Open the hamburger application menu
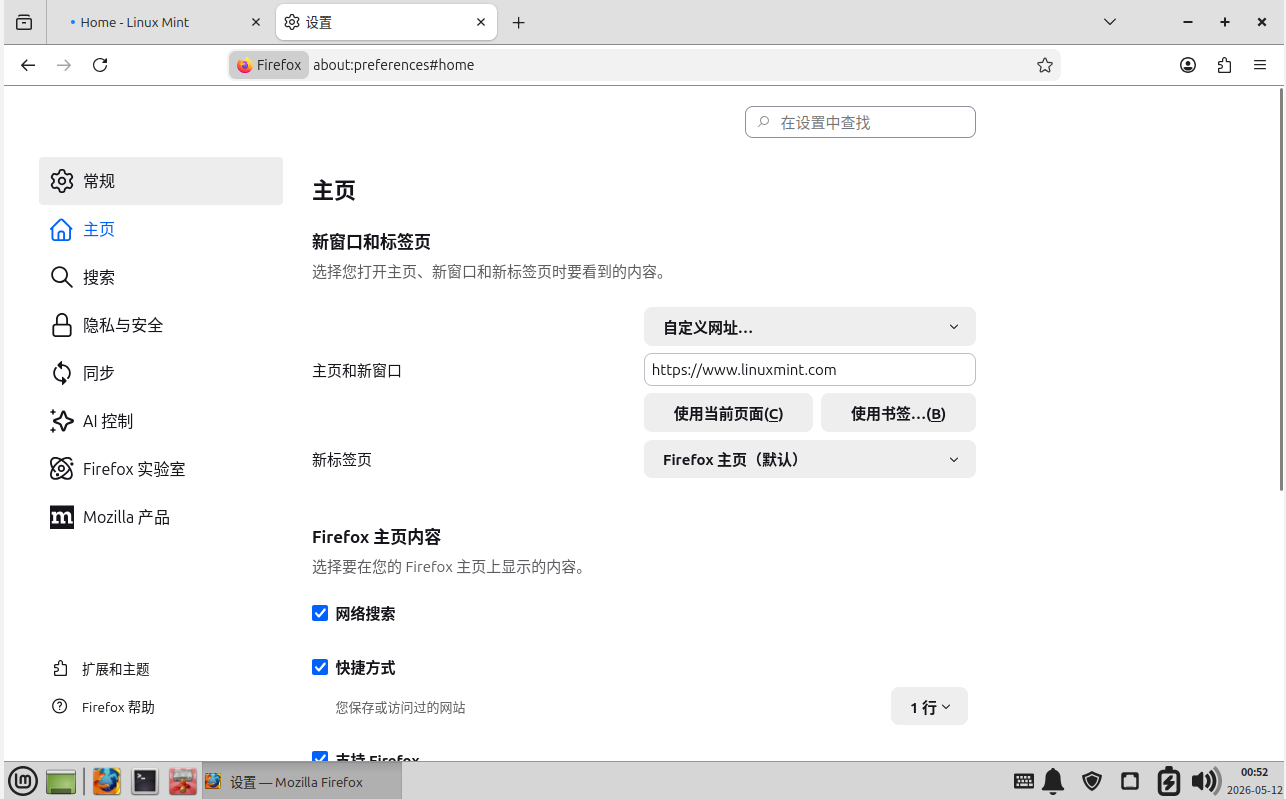 [x=1260, y=65]
